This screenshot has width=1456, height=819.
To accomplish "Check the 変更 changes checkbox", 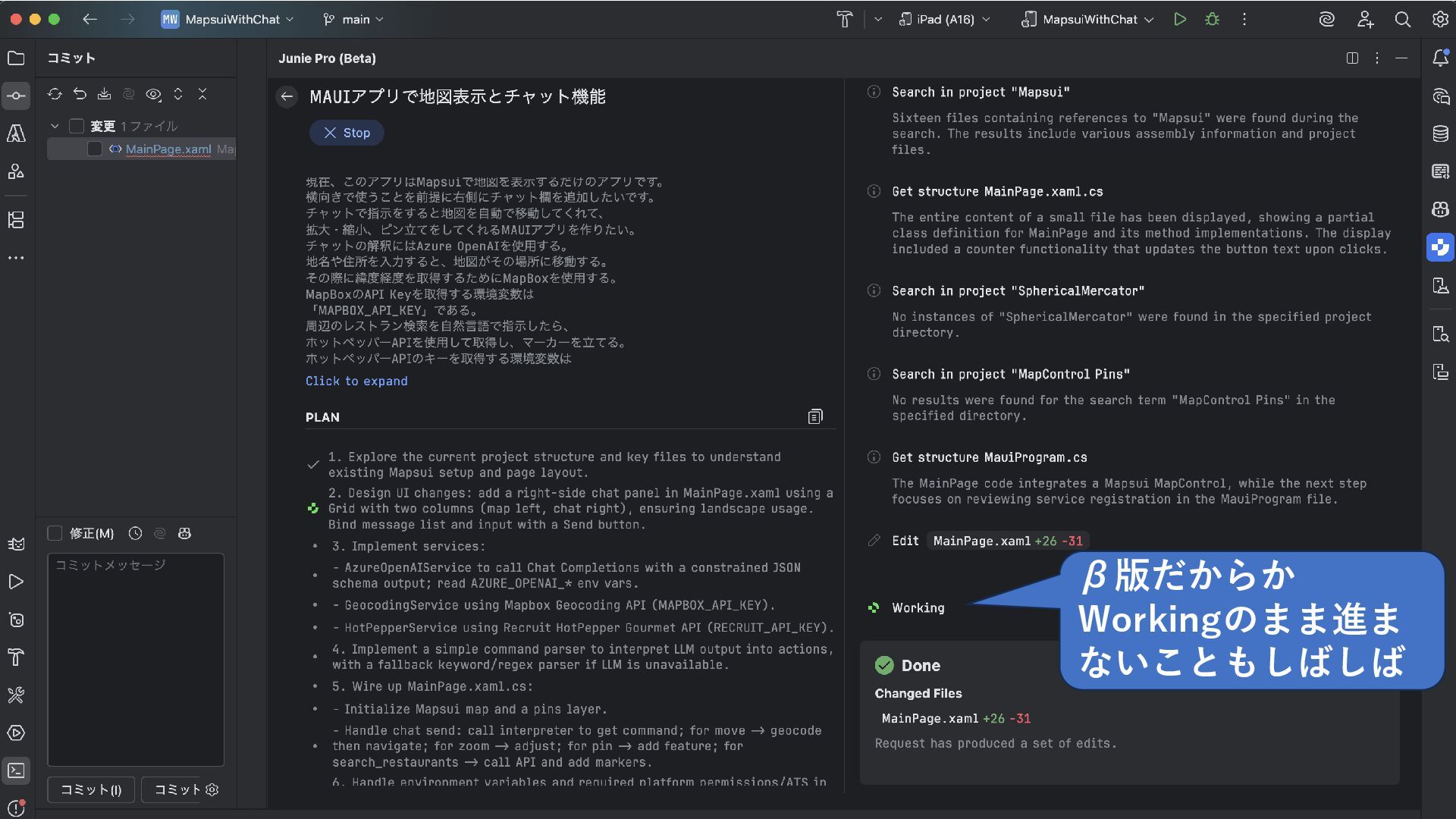I will click(x=77, y=126).
